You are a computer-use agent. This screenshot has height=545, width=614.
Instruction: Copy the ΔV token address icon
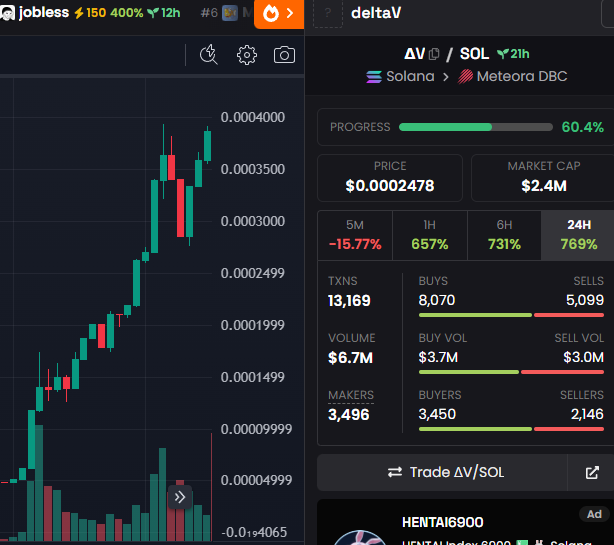pyautogui.click(x=434, y=54)
